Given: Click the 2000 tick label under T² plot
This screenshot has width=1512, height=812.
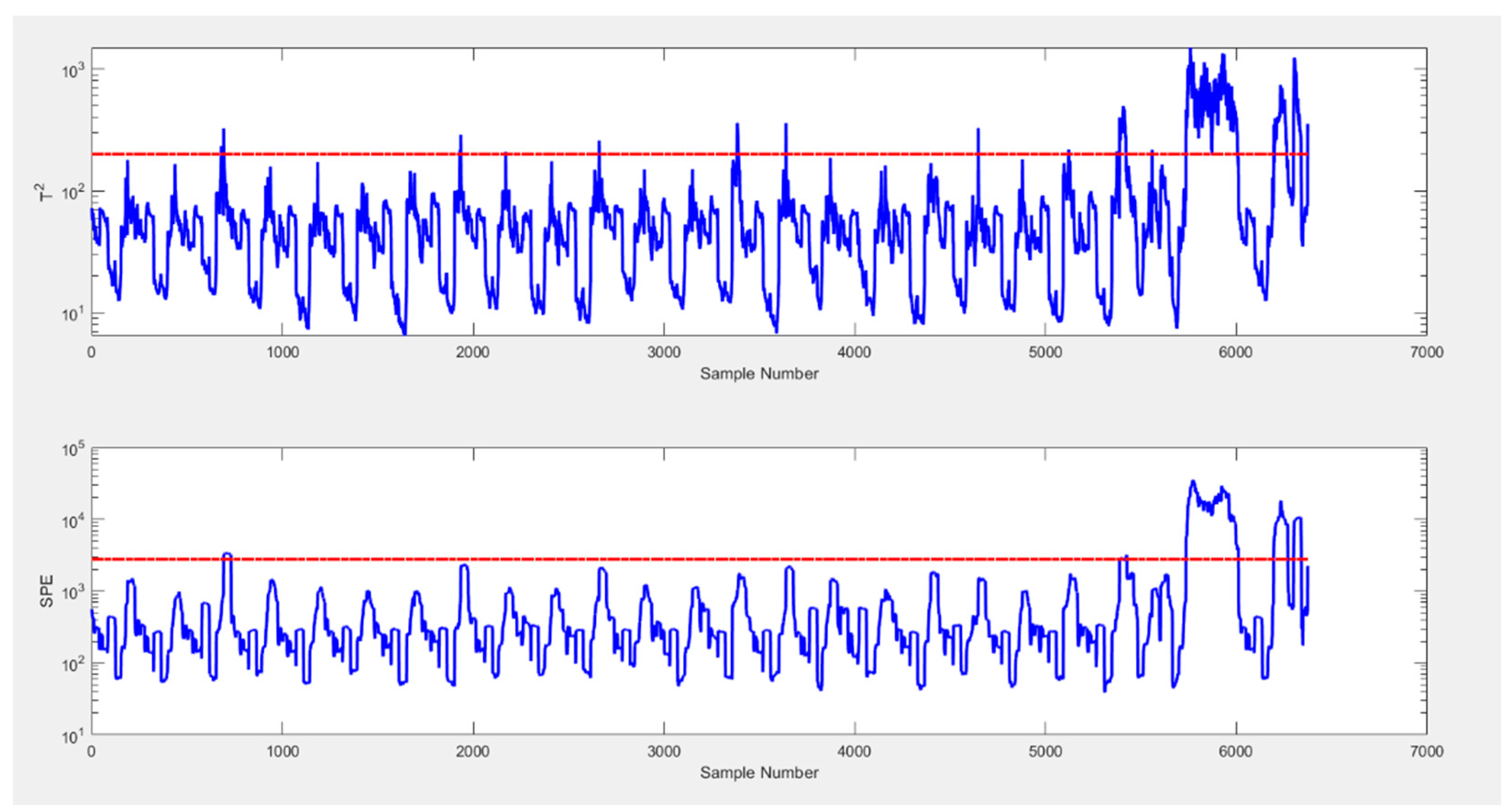Looking at the screenshot, I should (473, 352).
